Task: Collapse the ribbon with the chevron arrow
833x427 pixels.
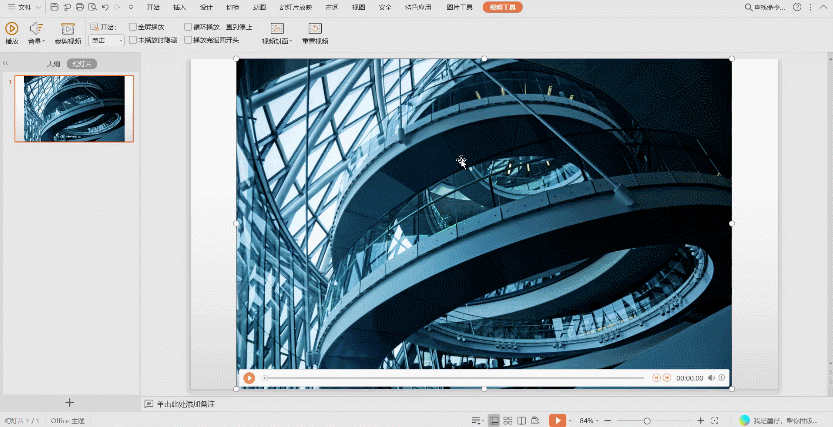Action: 823,7
